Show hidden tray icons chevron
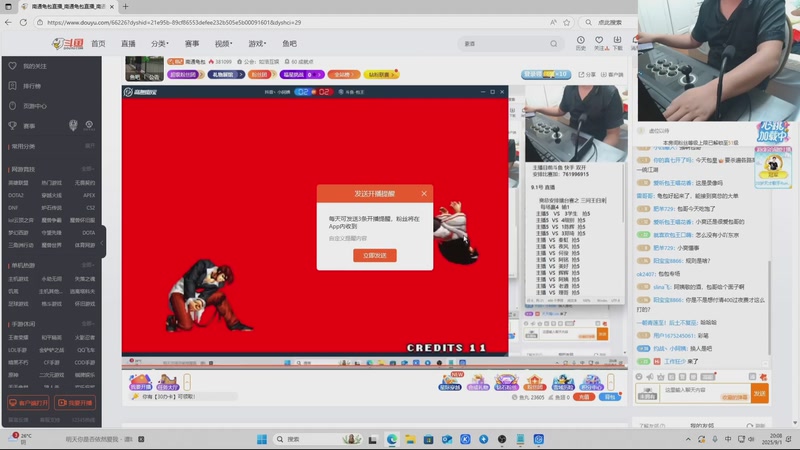 688,439
